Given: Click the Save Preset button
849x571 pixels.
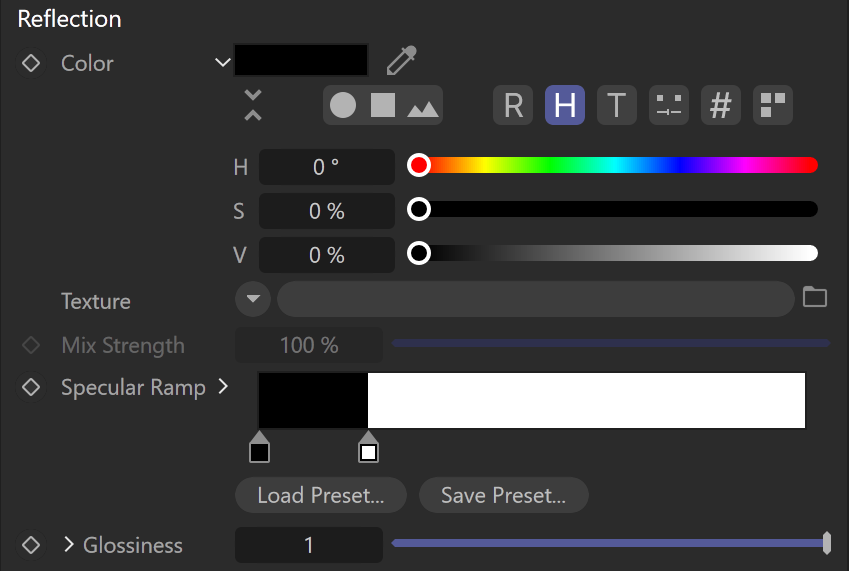Looking at the screenshot, I should click(x=504, y=495).
